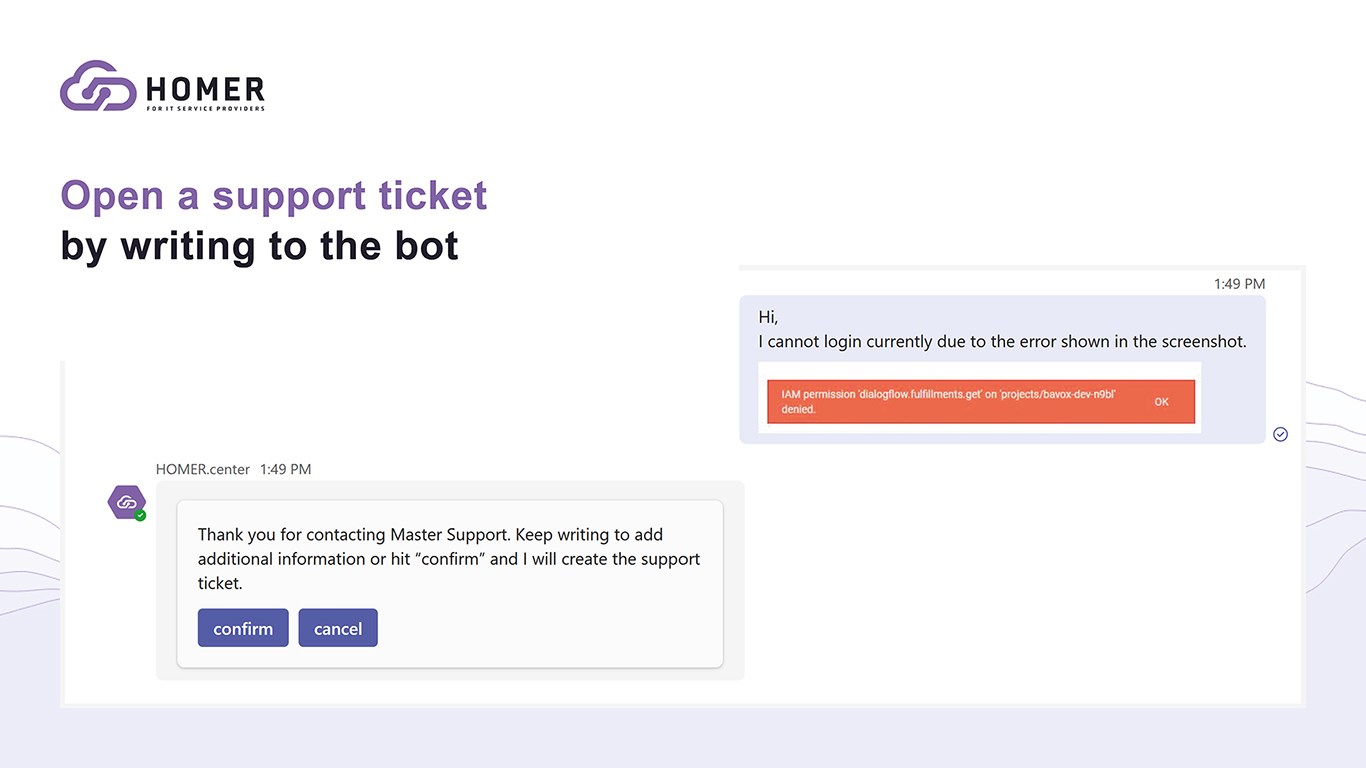This screenshot has width=1366, height=768.
Task: Click the sent message's 1:49 PM timestamp
Action: (1239, 284)
